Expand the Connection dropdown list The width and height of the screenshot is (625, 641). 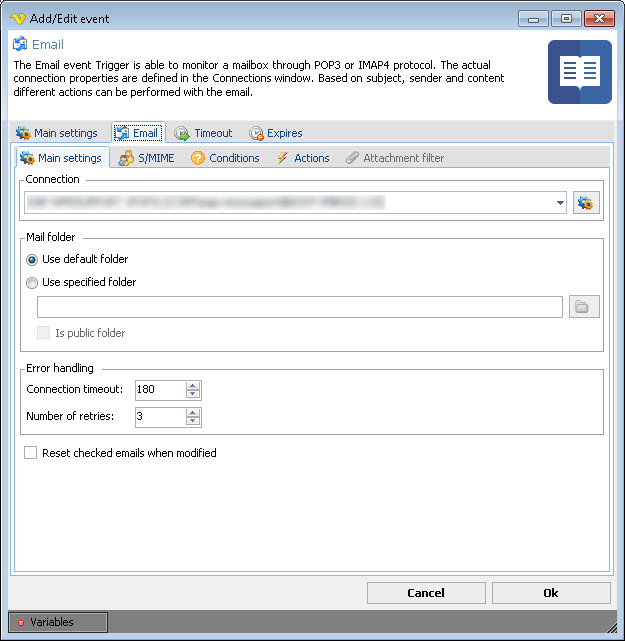pos(559,203)
